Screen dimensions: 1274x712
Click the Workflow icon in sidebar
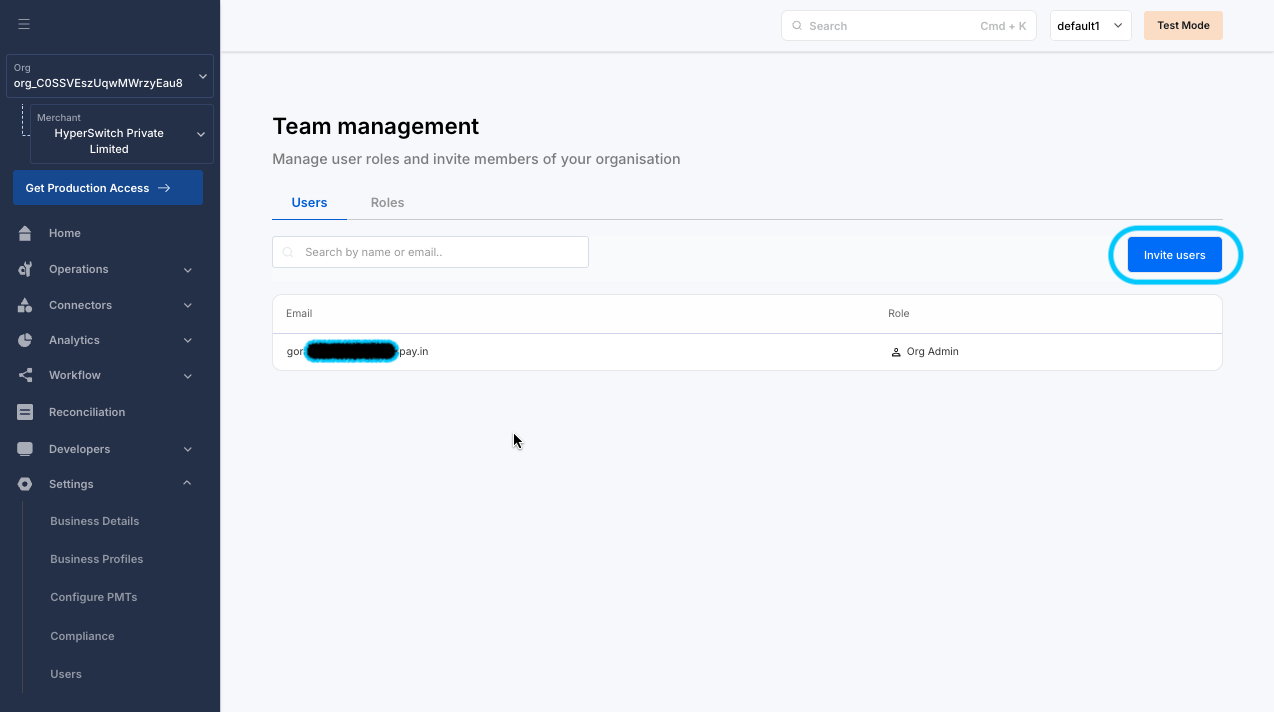[x=26, y=375]
